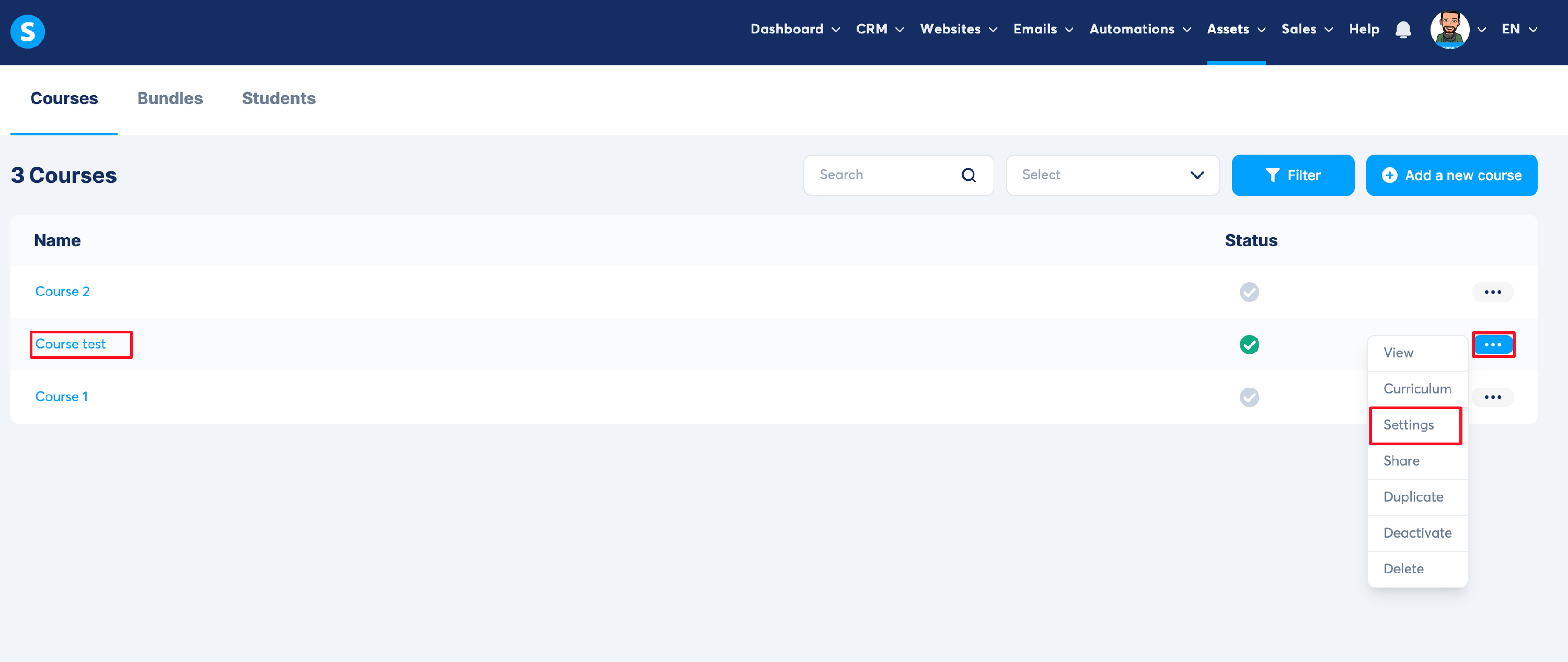Click the grey status check for Course 1

tap(1249, 397)
